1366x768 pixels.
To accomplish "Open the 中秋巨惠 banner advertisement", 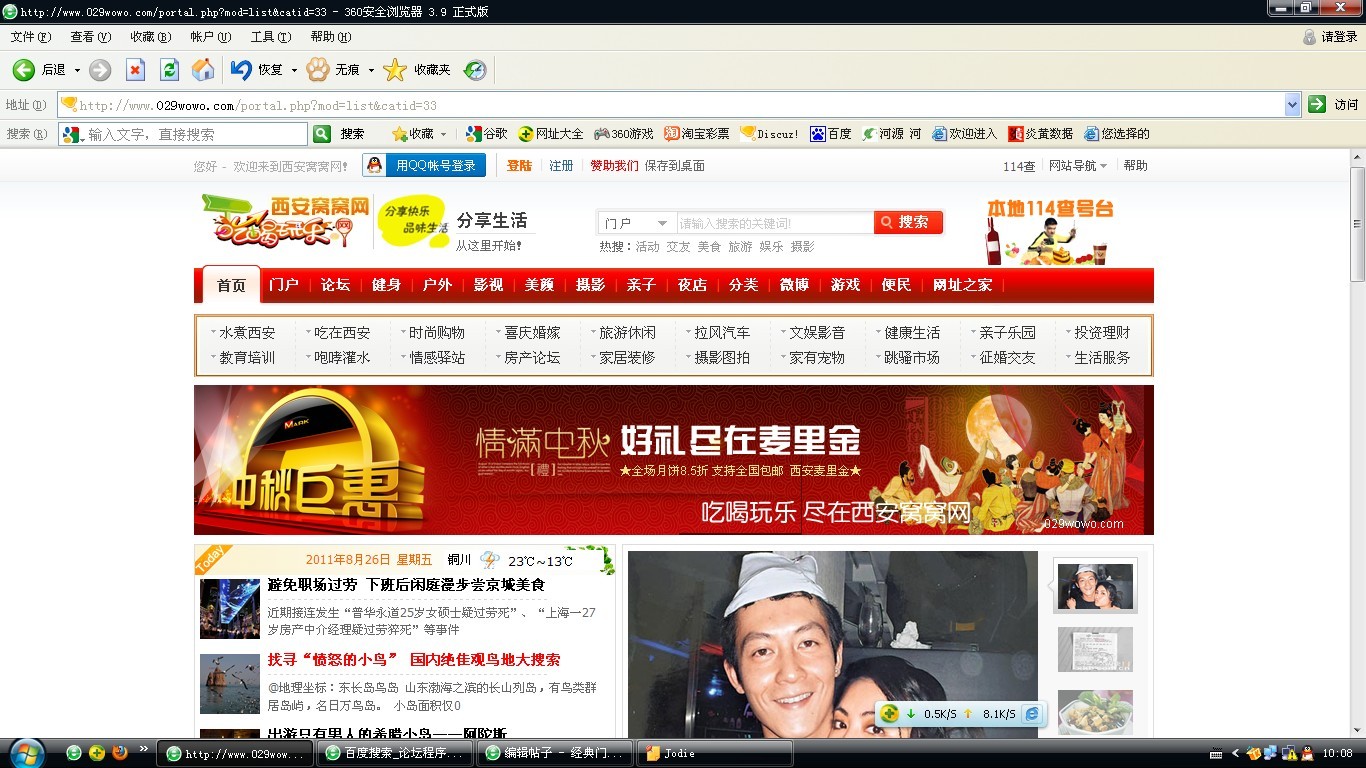I will (673, 460).
